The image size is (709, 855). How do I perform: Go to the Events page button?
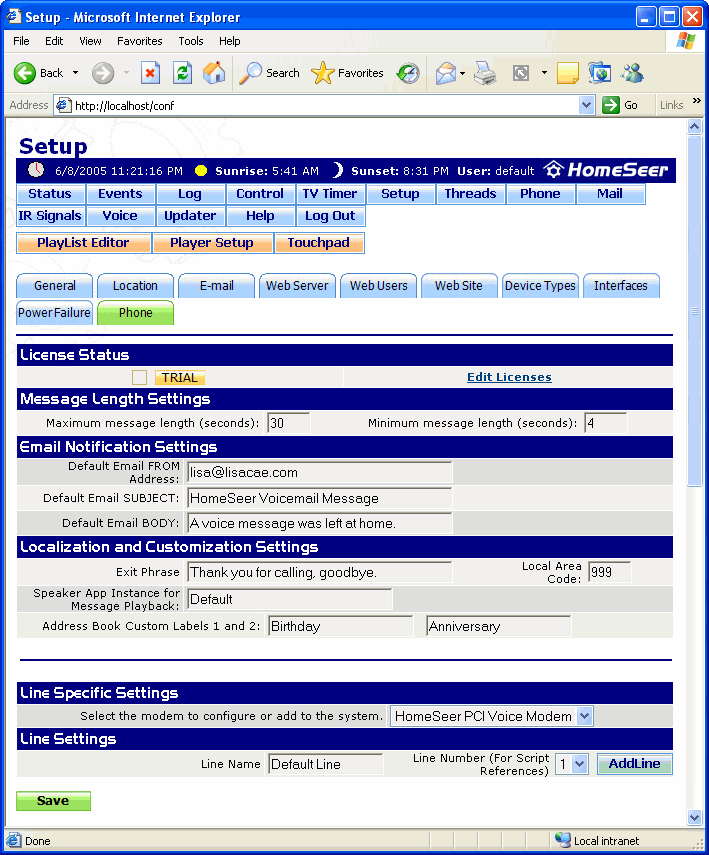(120, 194)
